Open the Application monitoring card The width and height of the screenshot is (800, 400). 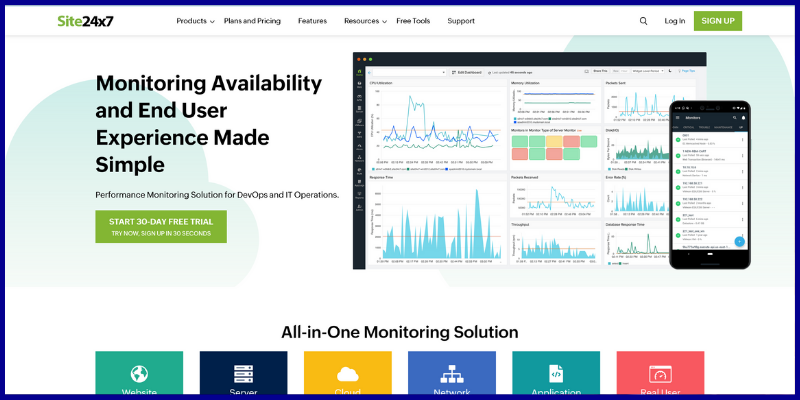point(556,372)
